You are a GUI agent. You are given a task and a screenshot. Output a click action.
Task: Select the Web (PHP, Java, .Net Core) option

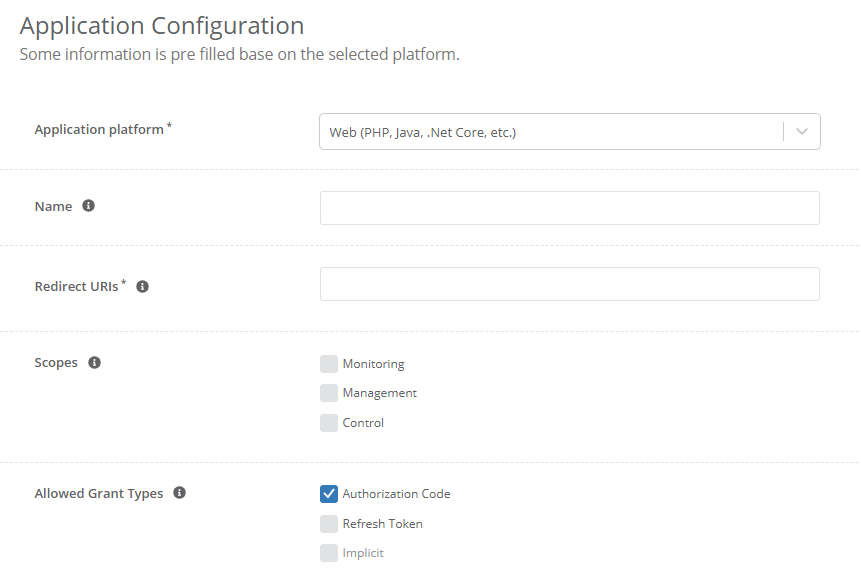coord(424,131)
